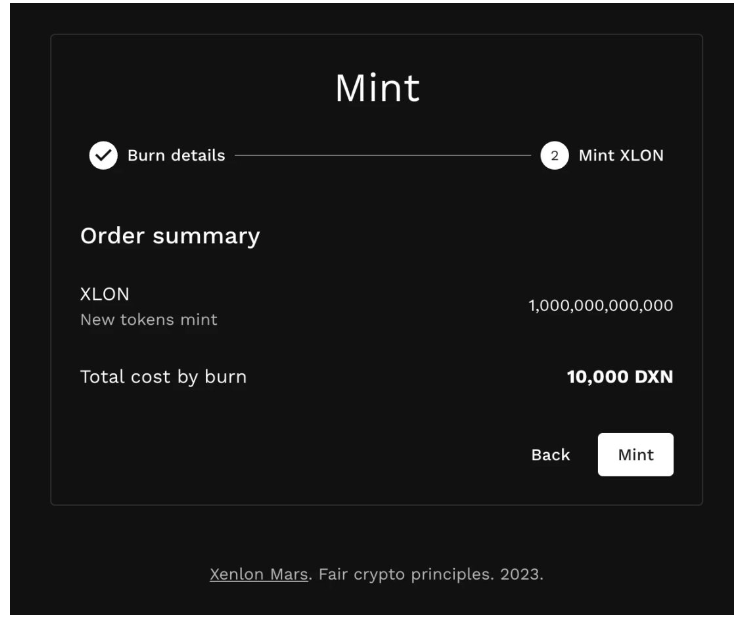
Task: Click the Order summary heading
Action: (x=170, y=236)
